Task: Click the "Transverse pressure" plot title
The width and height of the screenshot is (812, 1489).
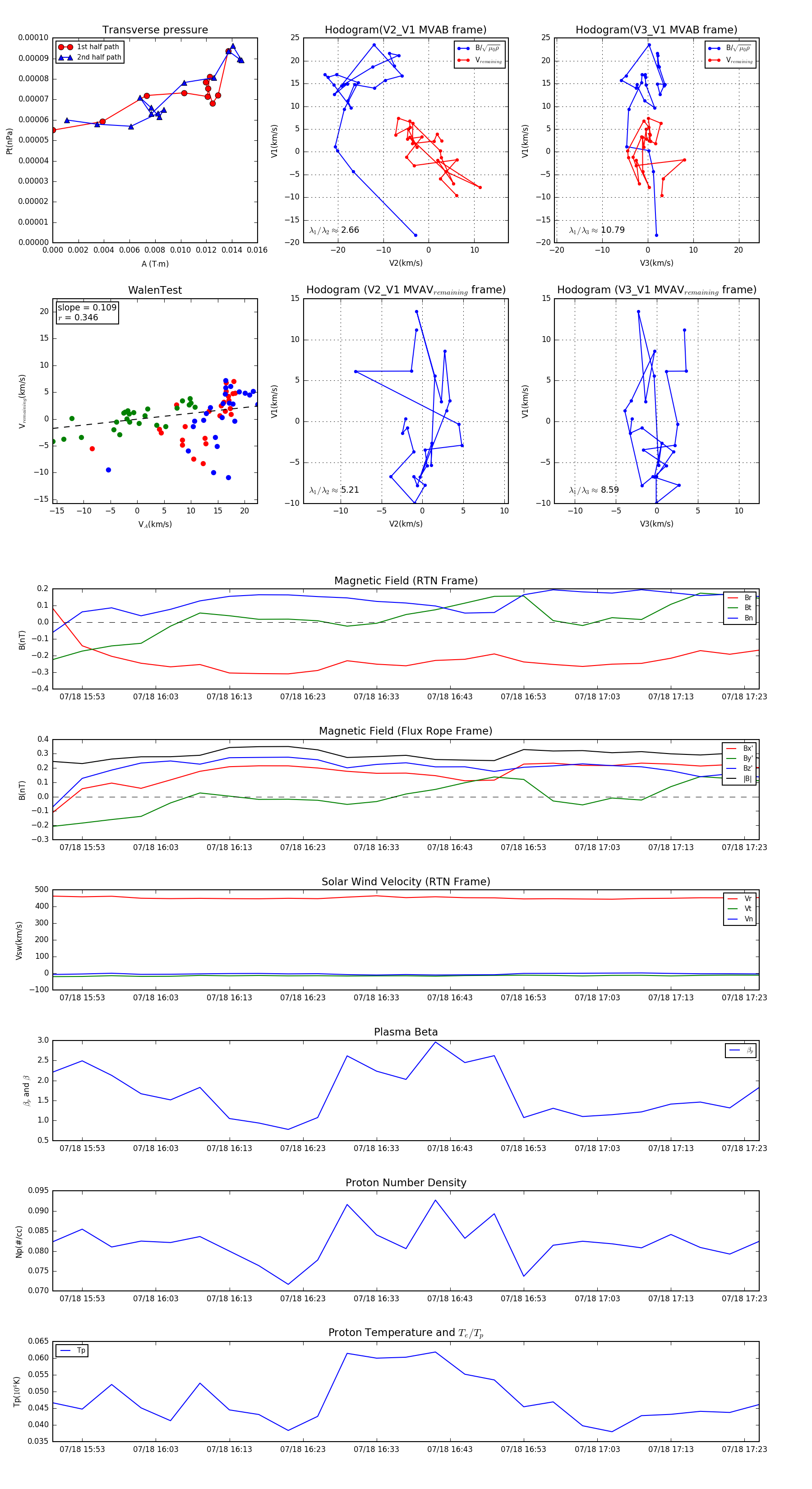Action: pyautogui.click(x=155, y=30)
